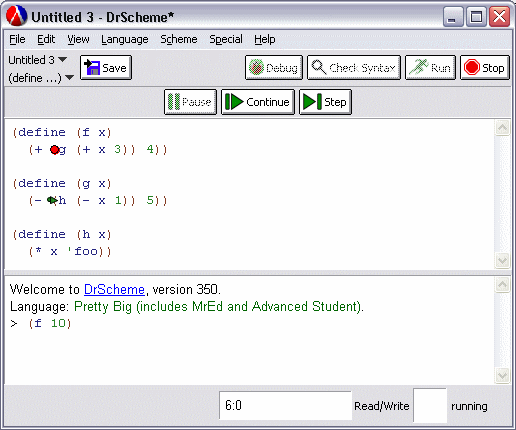Click definitions pane scroll down arrow
516x430 pixels.
(x=502, y=260)
